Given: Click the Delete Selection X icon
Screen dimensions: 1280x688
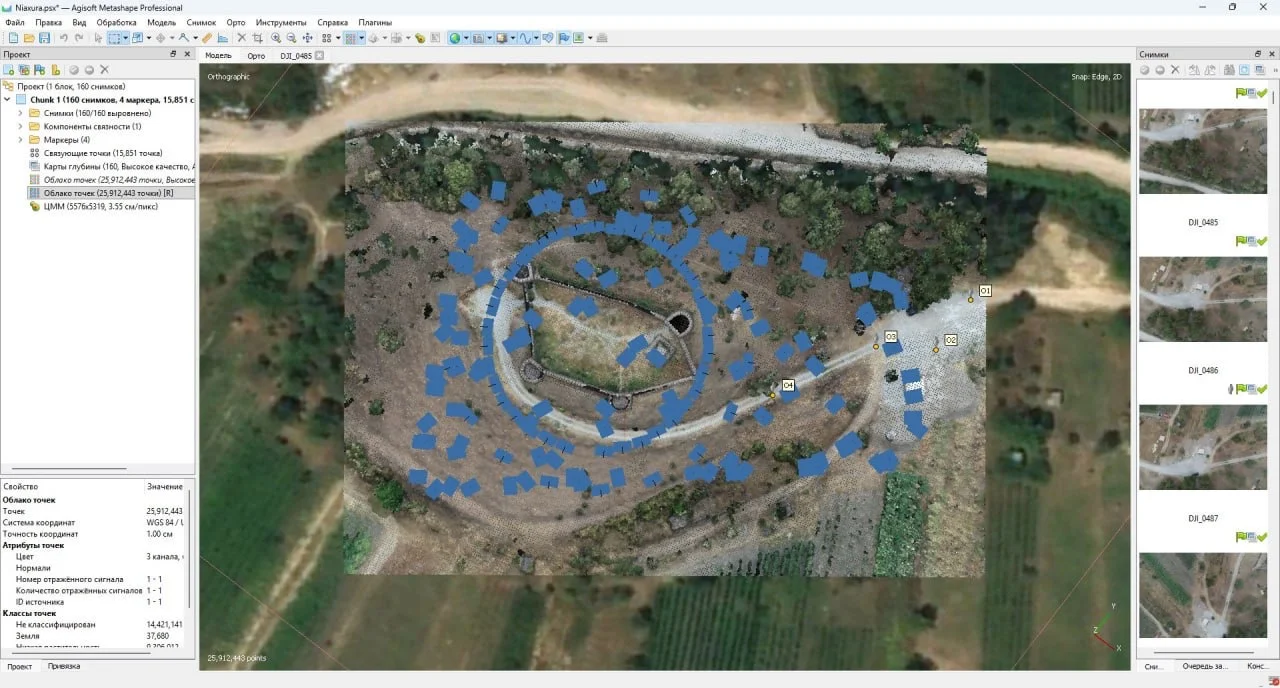Looking at the screenshot, I should (241, 37).
